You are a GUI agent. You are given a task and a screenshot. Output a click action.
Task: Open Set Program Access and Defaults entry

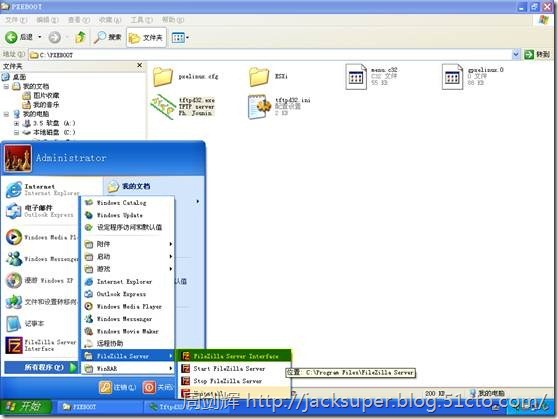click(x=128, y=227)
